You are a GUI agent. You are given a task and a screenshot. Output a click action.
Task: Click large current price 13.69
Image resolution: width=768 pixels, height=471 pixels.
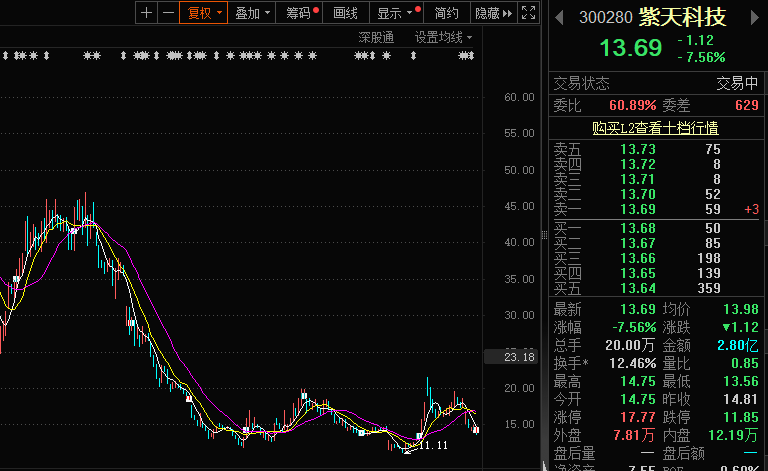pyautogui.click(x=631, y=48)
